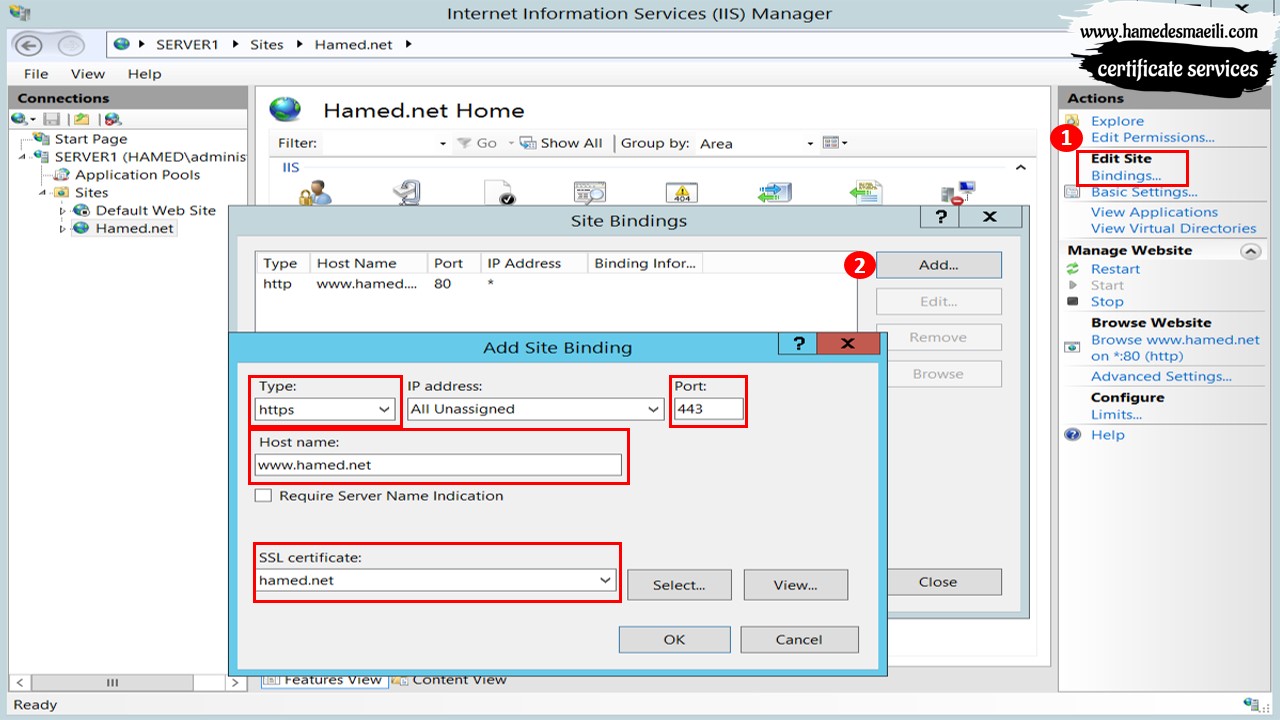The width and height of the screenshot is (1280, 720).
Task: Click the Limits... link under Configure
Action: (1116, 414)
